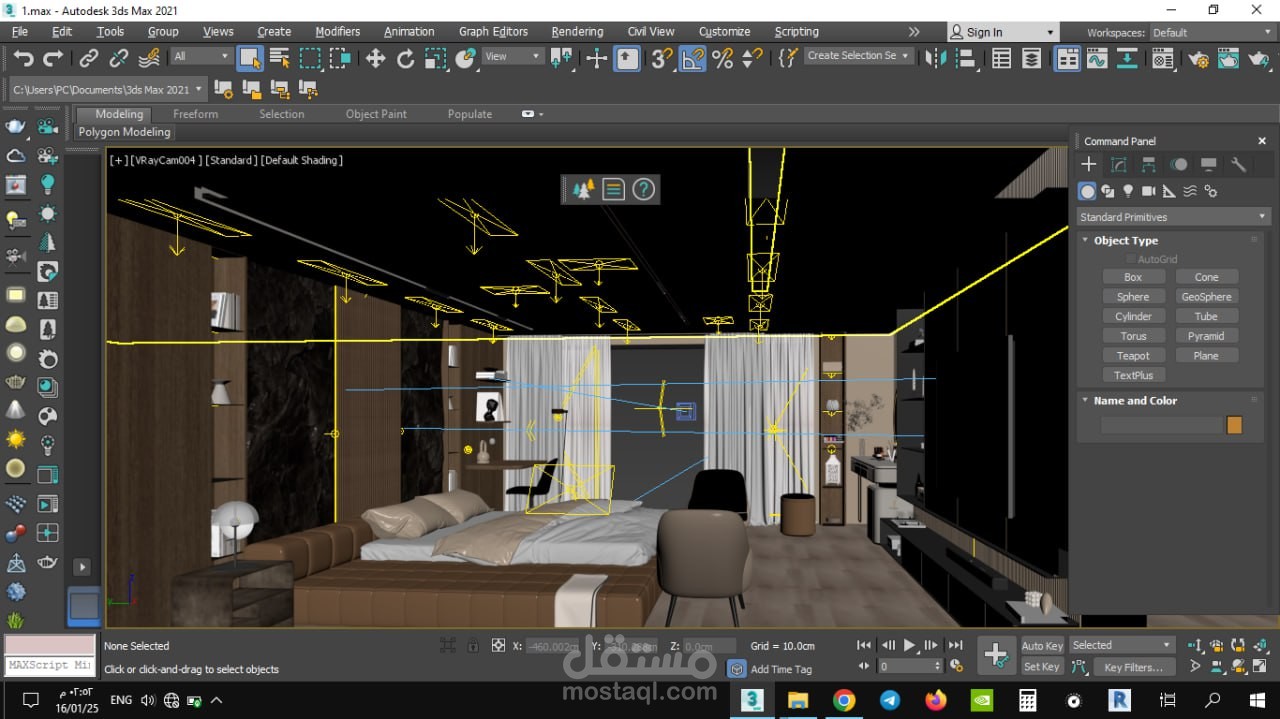
Task: Open the Scripting menu
Action: point(796,32)
